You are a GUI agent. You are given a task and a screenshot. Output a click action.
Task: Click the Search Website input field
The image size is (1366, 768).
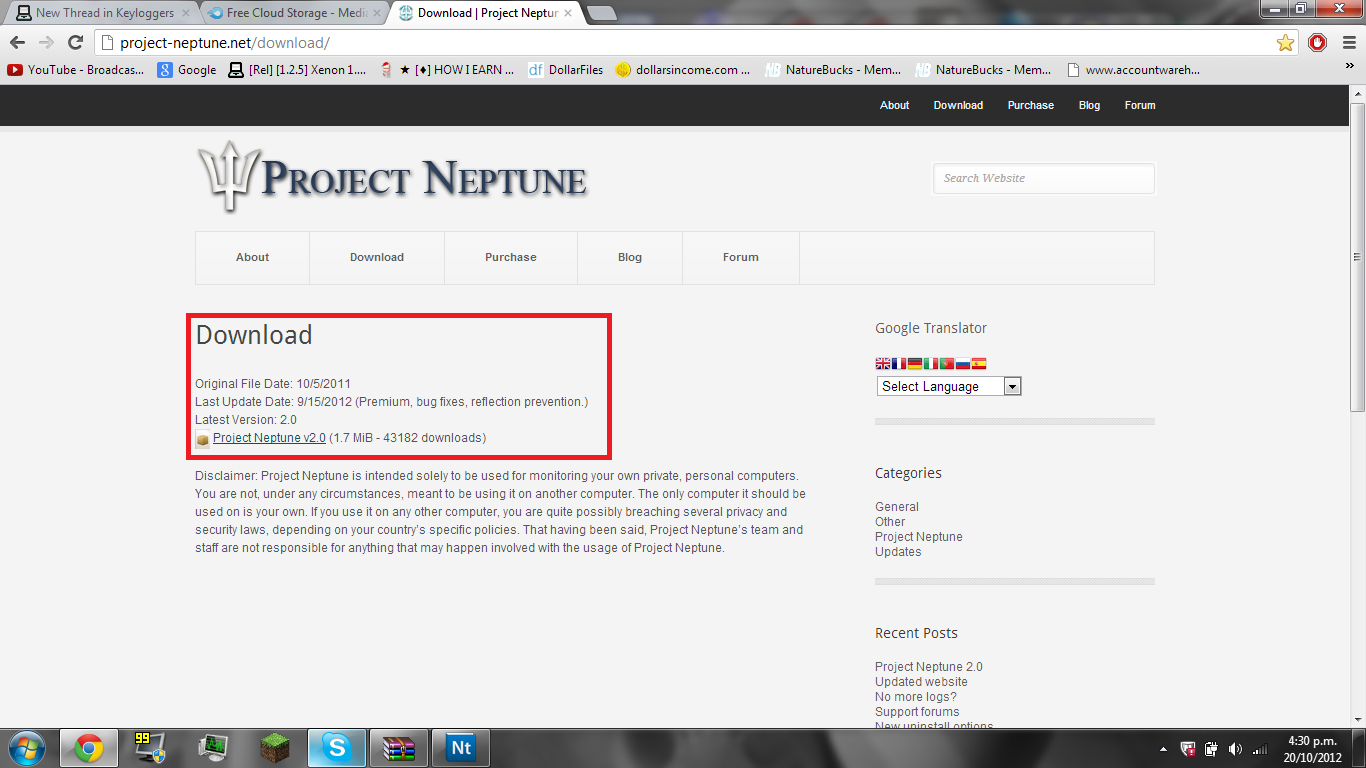1043,178
